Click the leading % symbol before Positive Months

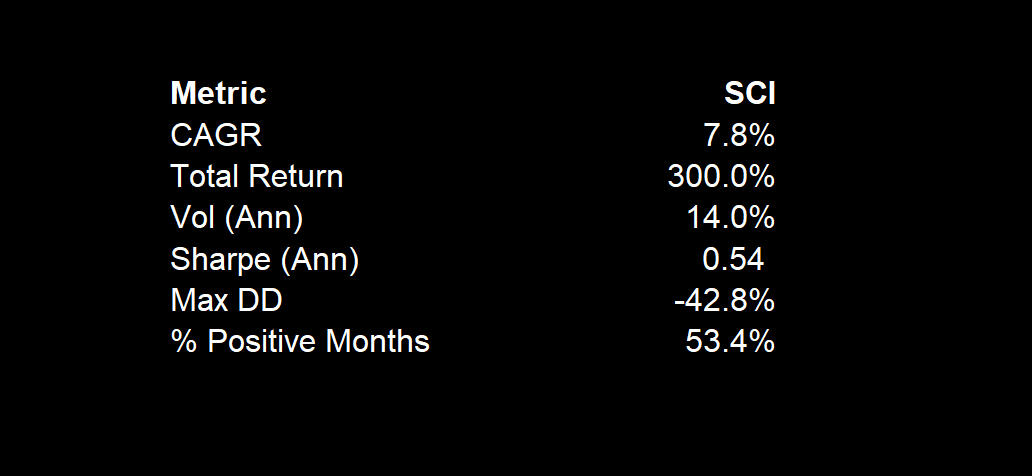183,342
